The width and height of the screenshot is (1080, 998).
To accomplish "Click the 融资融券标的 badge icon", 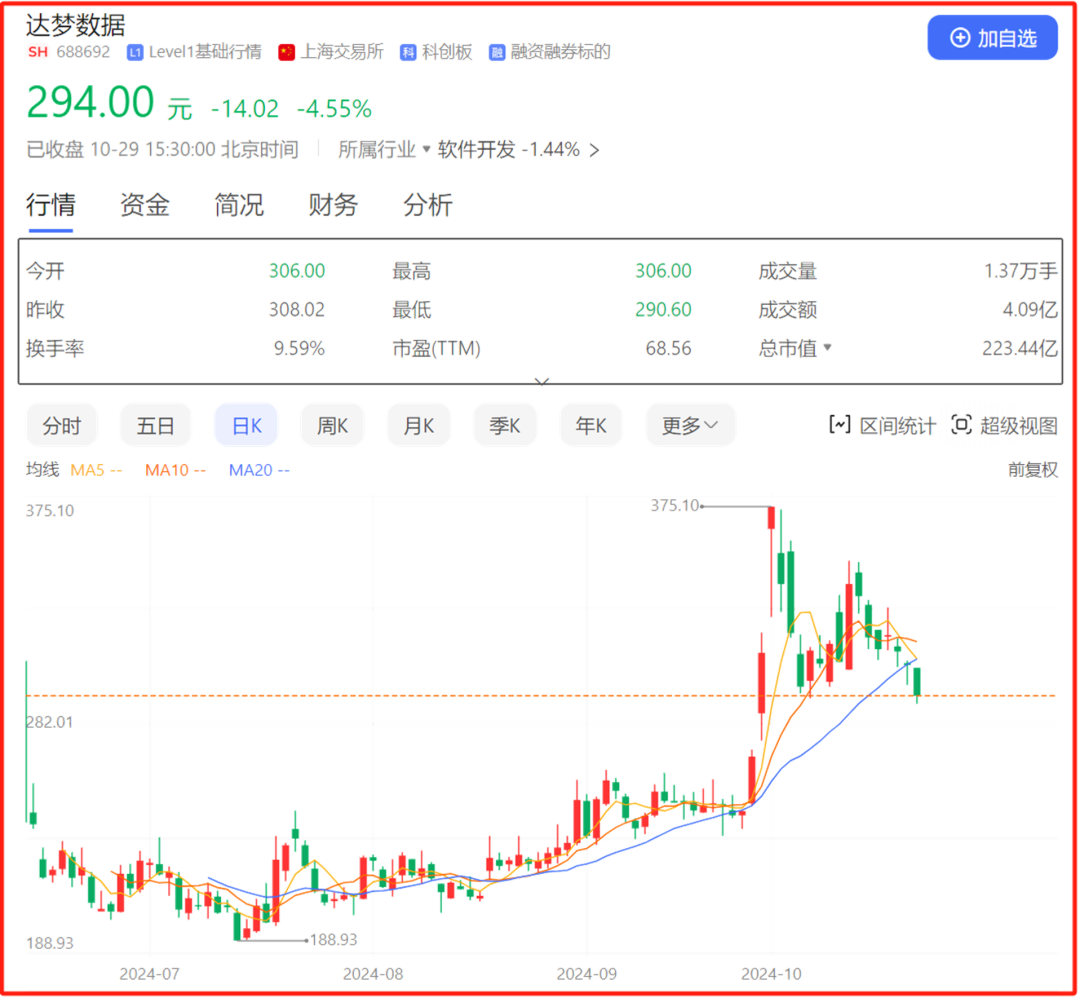I will click(497, 52).
